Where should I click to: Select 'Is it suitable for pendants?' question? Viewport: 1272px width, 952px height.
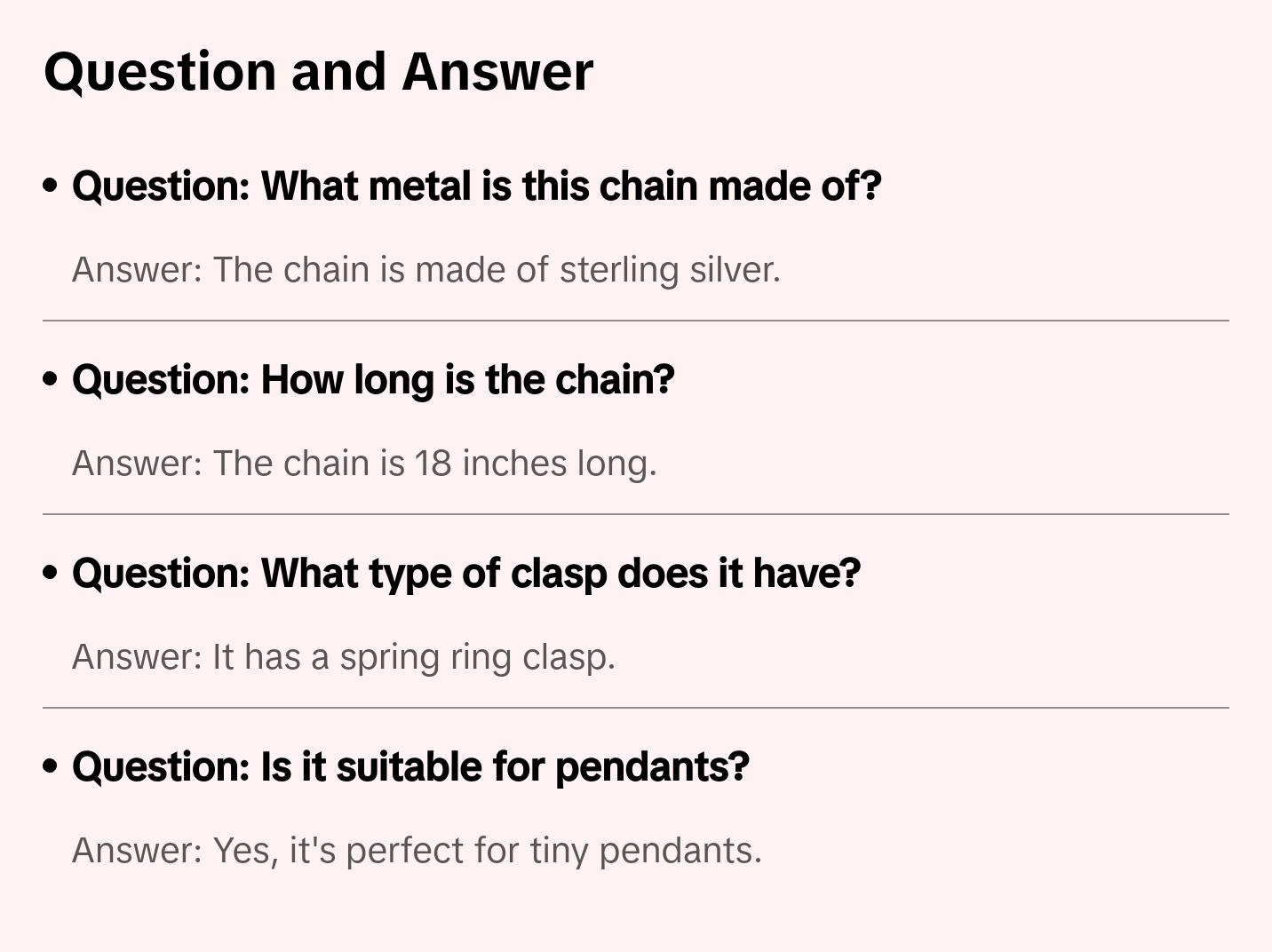(410, 767)
